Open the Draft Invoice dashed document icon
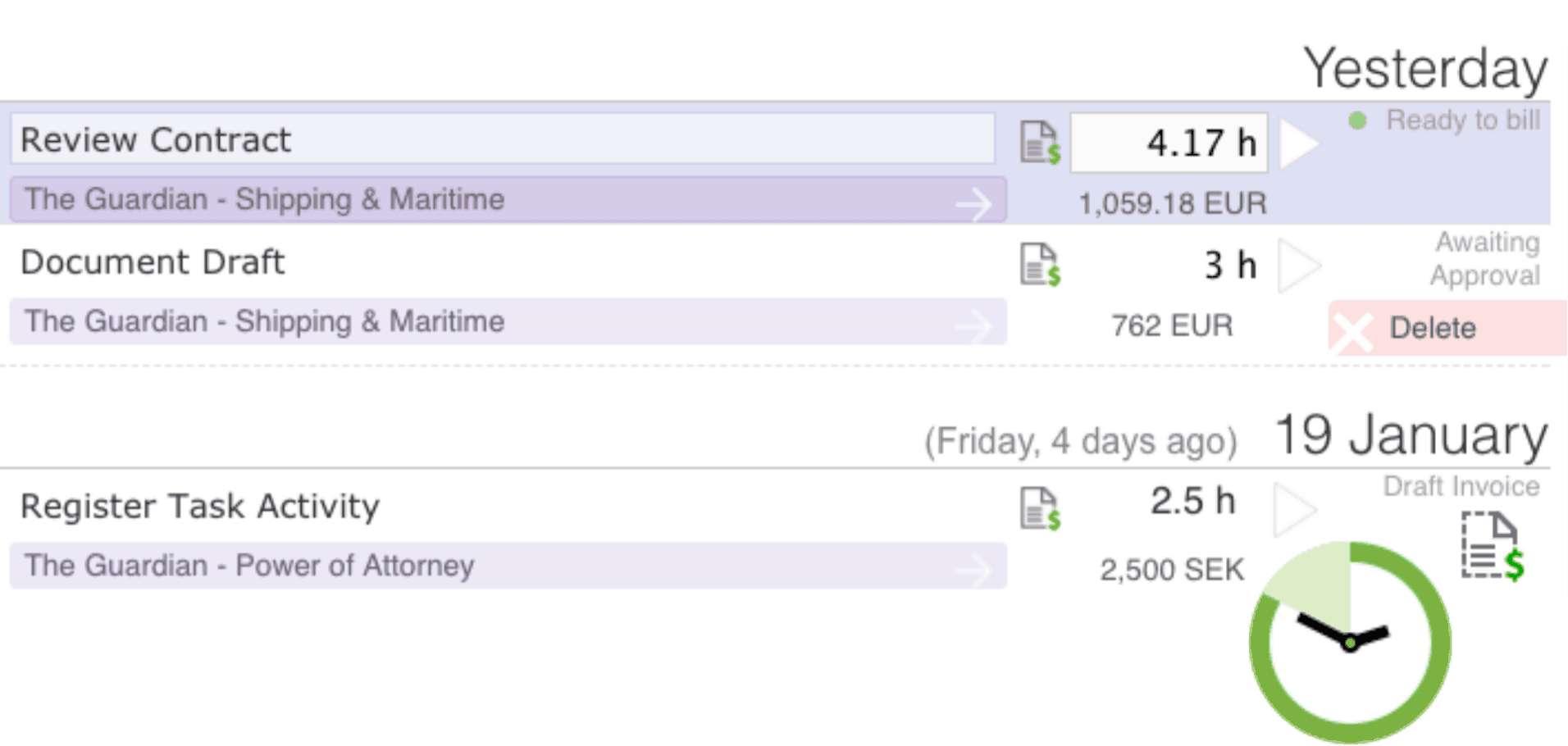This screenshot has width=1568, height=746. point(1492,547)
